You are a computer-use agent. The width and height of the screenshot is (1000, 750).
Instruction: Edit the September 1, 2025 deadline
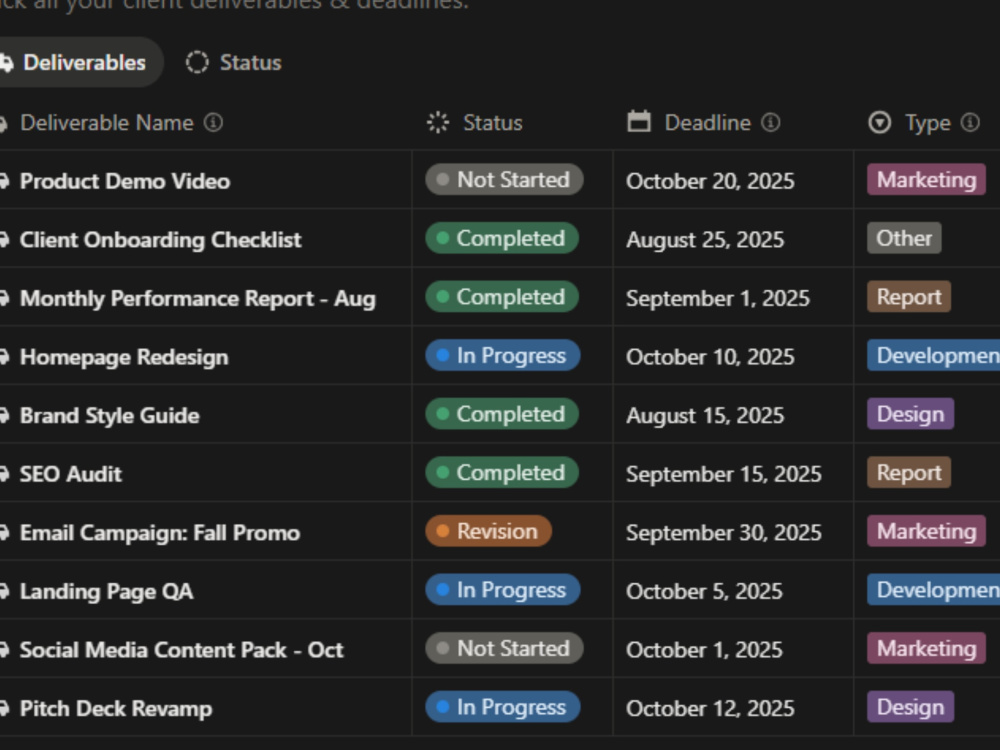718,298
